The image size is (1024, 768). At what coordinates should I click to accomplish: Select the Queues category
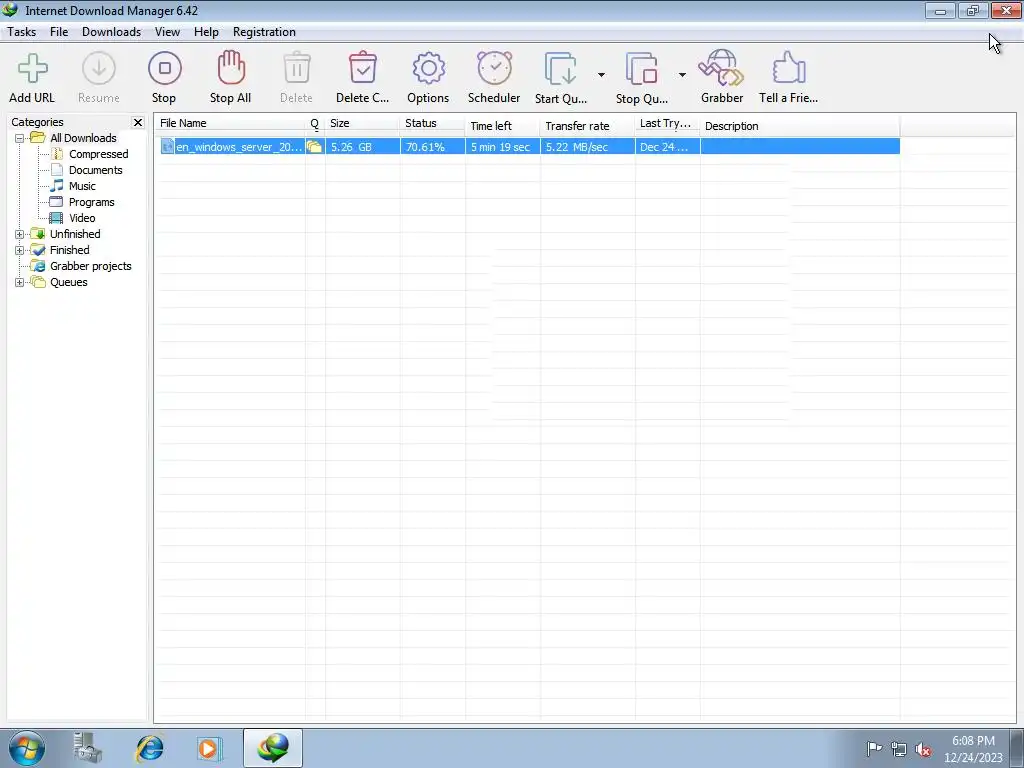pos(69,282)
